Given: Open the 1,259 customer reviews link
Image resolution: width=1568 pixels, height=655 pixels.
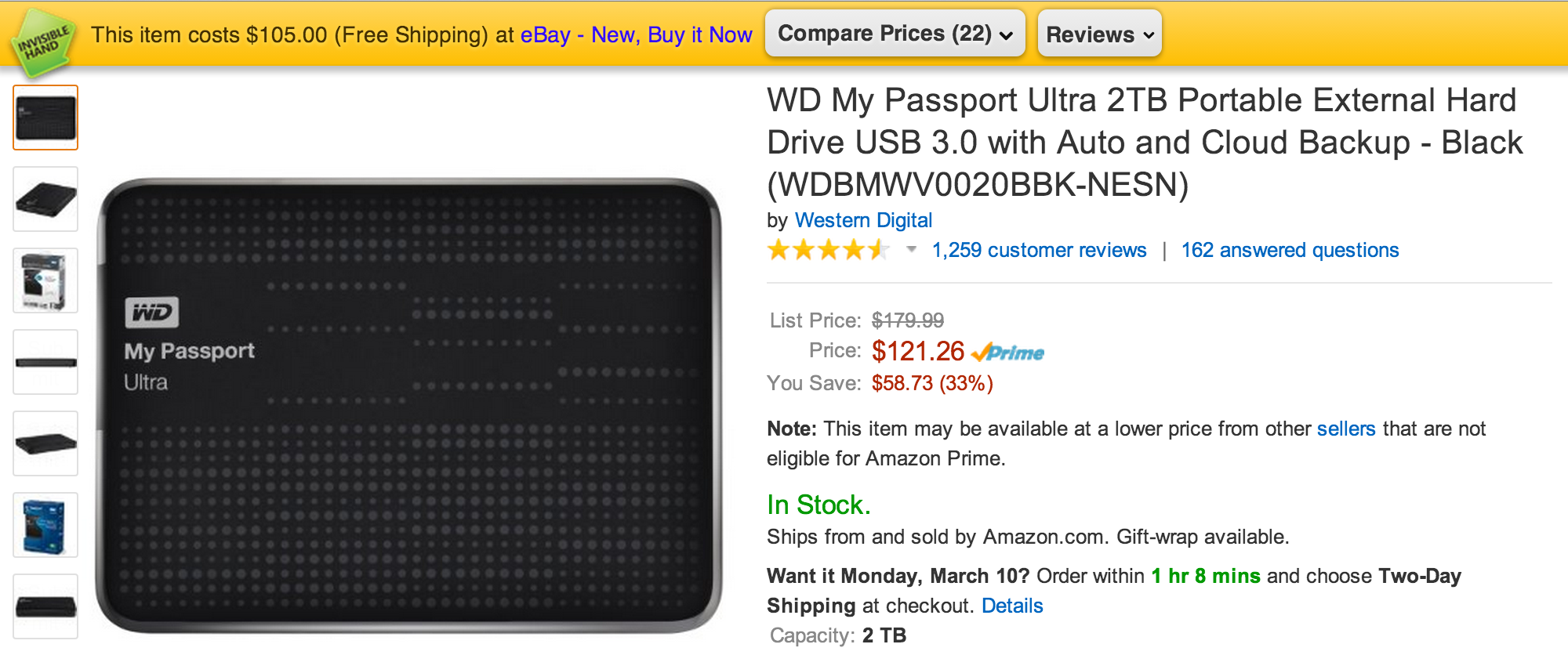Looking at the screenshot, I should (x=1039, y=251).
